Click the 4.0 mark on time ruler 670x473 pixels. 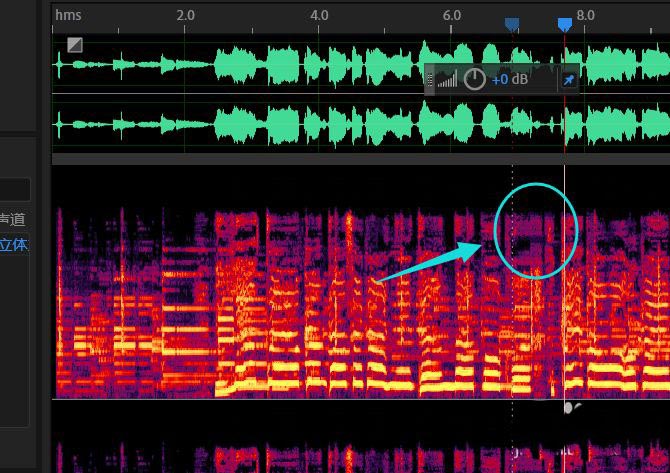coord(319,15)
